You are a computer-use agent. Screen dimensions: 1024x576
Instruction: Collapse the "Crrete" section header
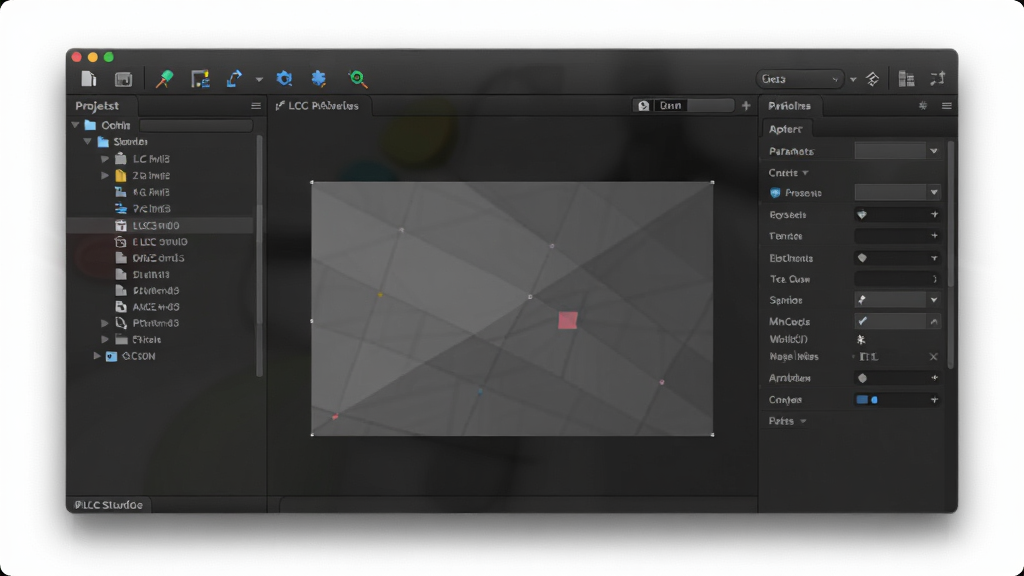(x=788, y=172)
